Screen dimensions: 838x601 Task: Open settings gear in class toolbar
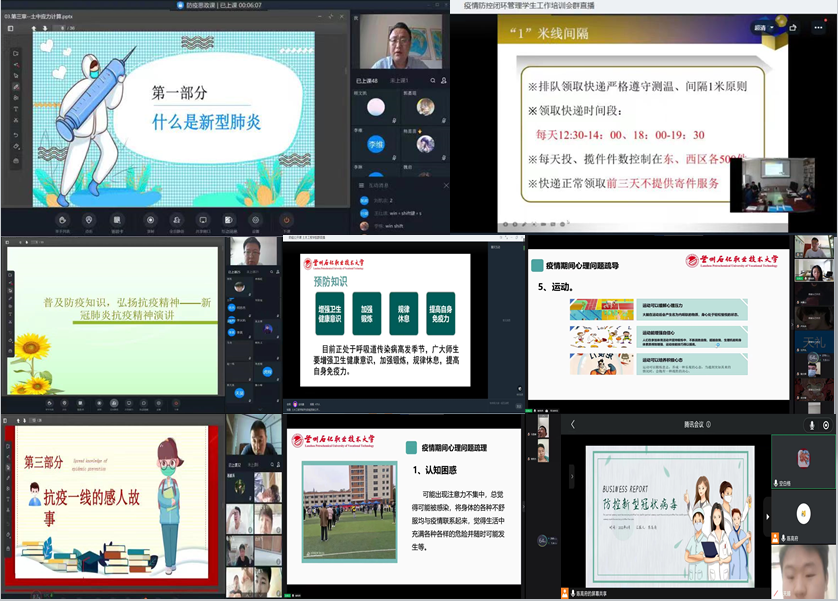coord(255,220)
